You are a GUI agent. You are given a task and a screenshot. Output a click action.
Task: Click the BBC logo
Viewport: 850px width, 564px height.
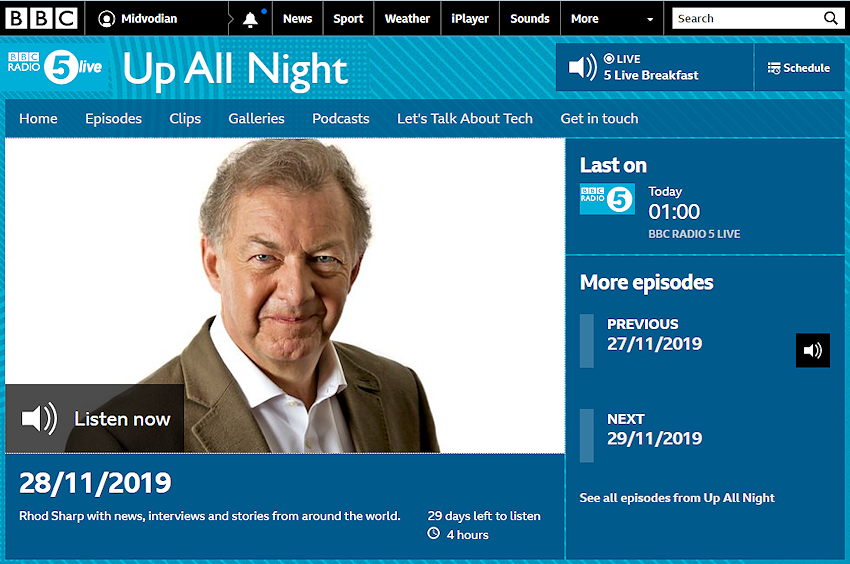pos(41,18)
